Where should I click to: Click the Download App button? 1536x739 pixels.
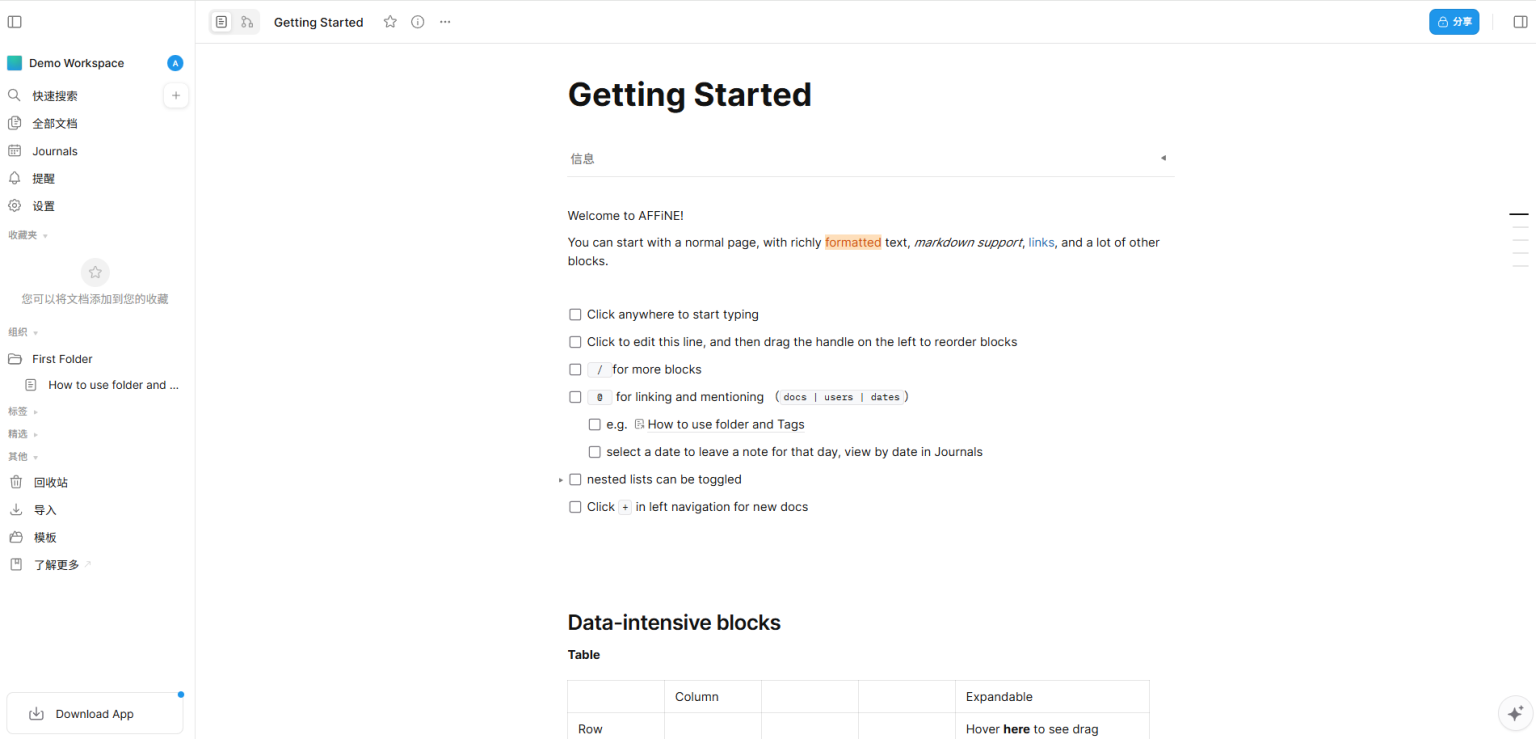point(95,714)
